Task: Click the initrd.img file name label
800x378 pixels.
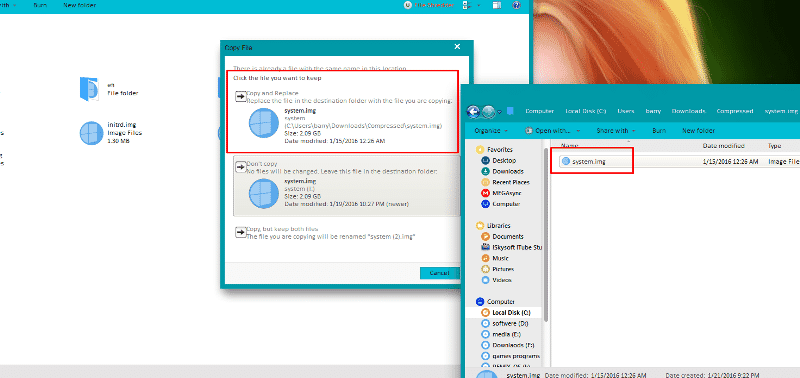Action: (x=121, y=124)
